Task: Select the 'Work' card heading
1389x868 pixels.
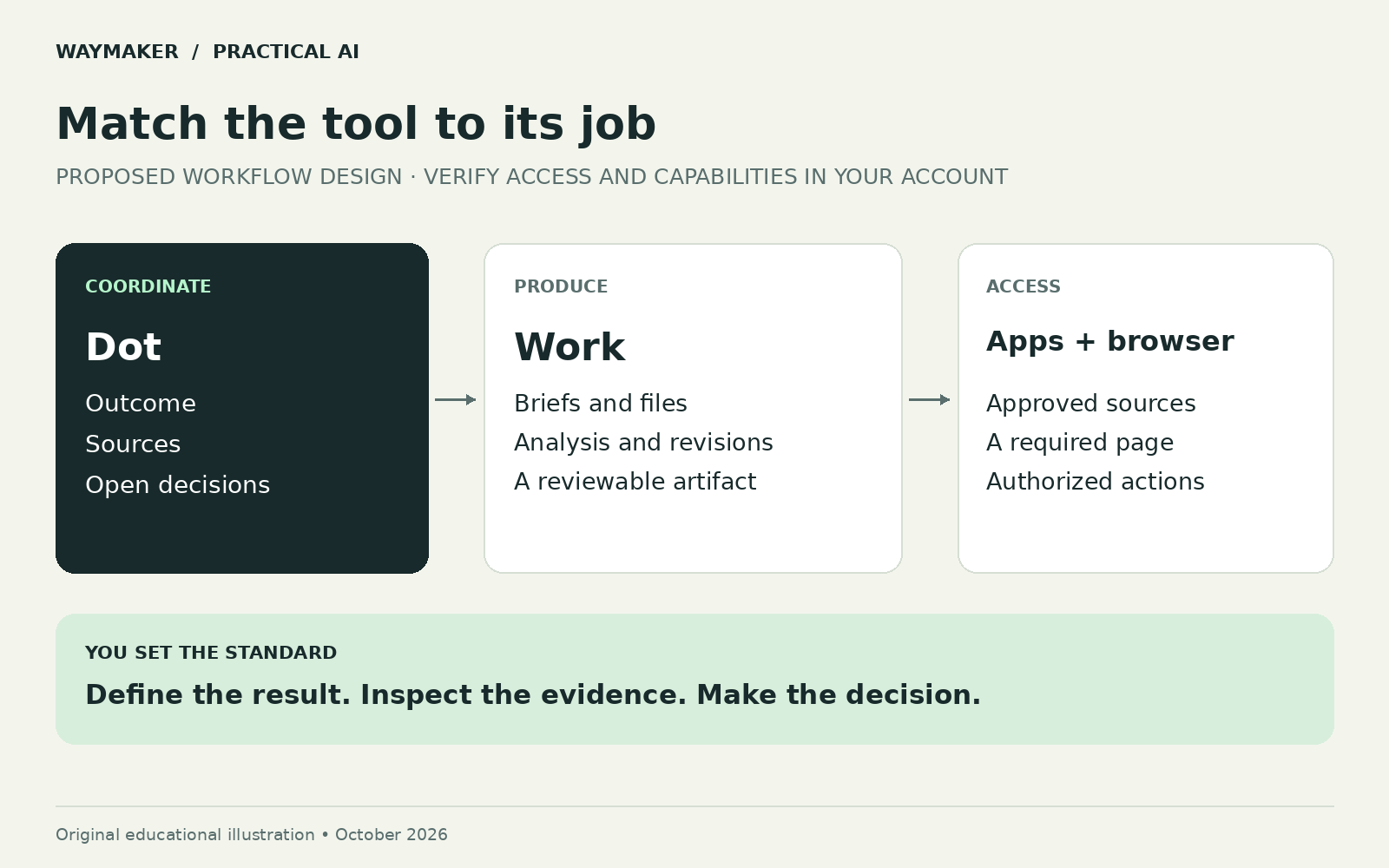Action: coord(569,347)
